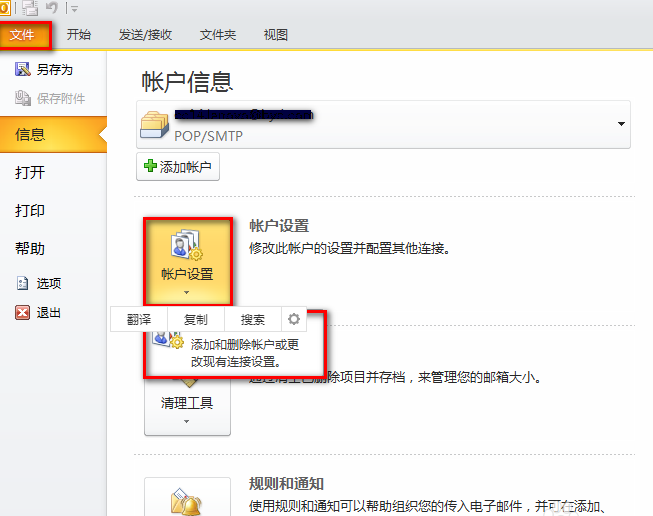This screenshot has width=653, height=516.
Task: Expand the 帐户设置 dropdown button
Action: coord(187,262)
